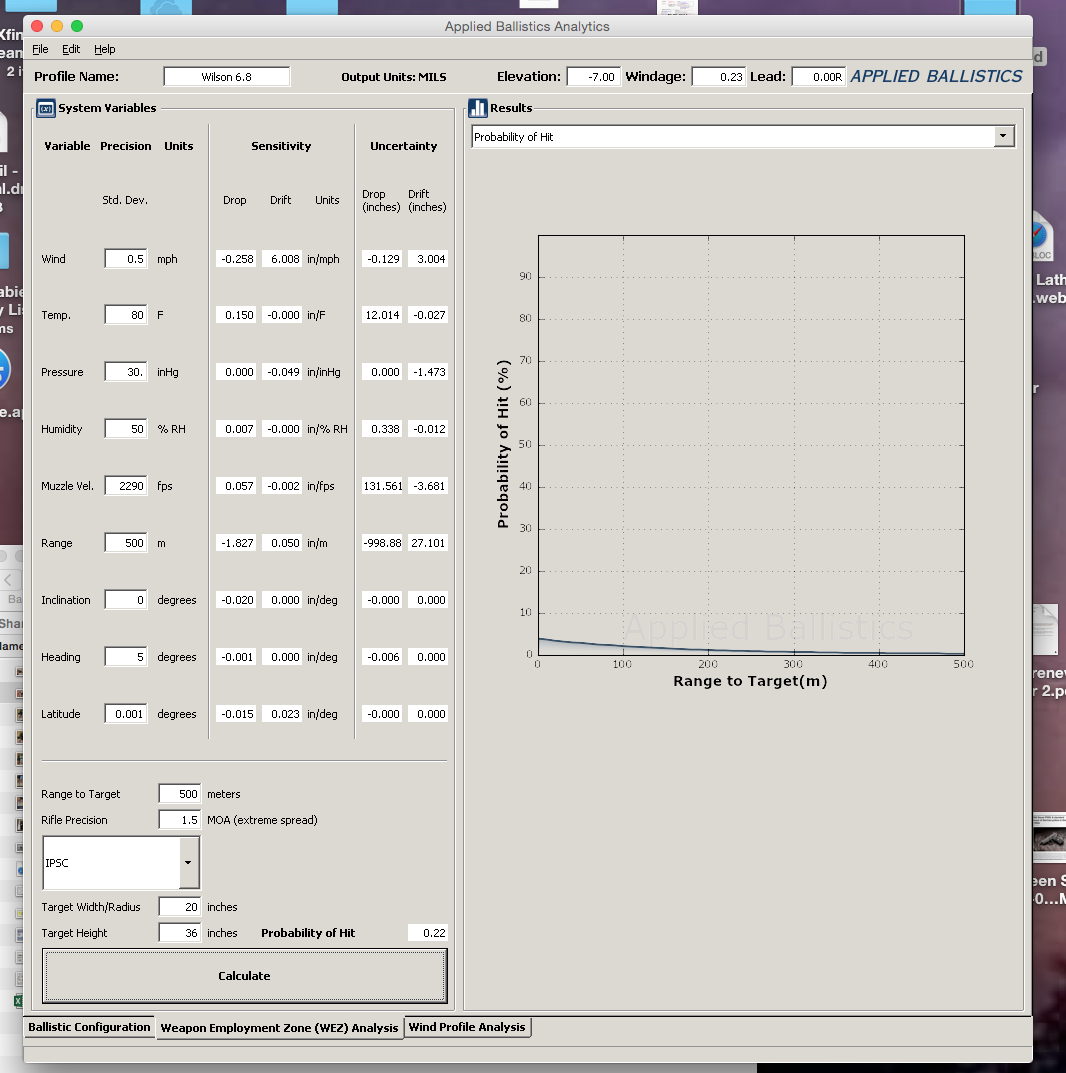Open the Edit menu
This screenshot has width=1066, height=1073.
click(x=70, y=49)
